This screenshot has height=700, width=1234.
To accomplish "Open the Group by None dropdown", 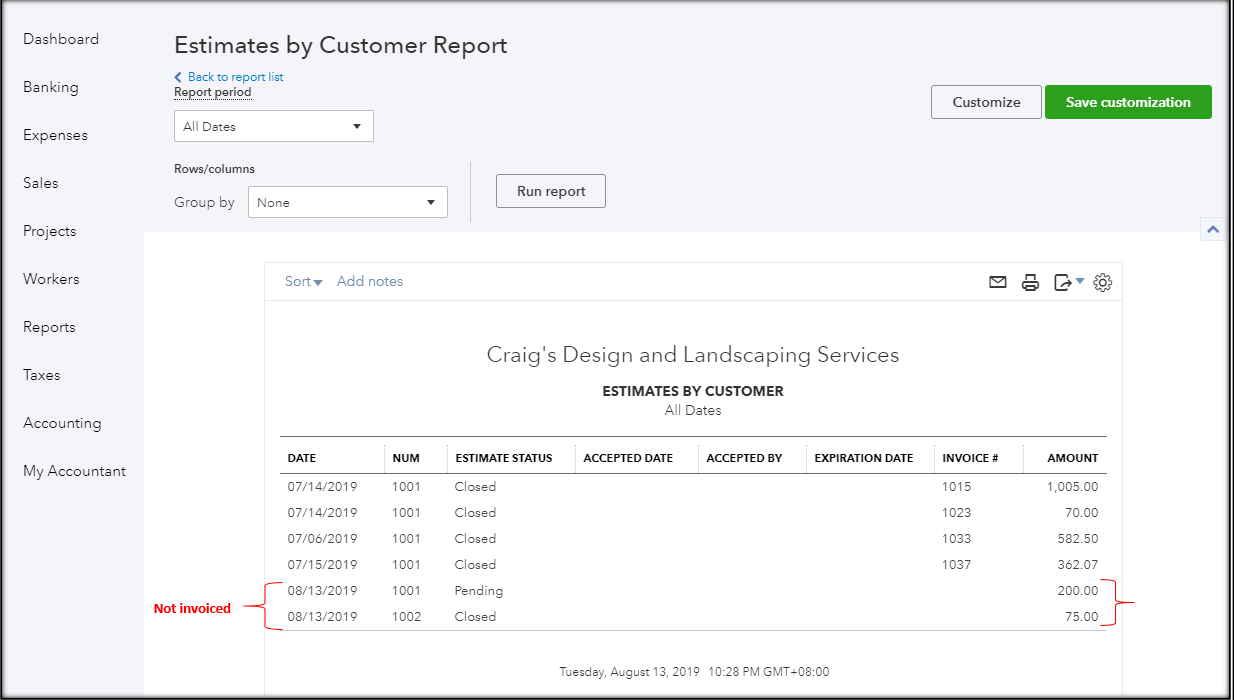I will tap(347, 202).
